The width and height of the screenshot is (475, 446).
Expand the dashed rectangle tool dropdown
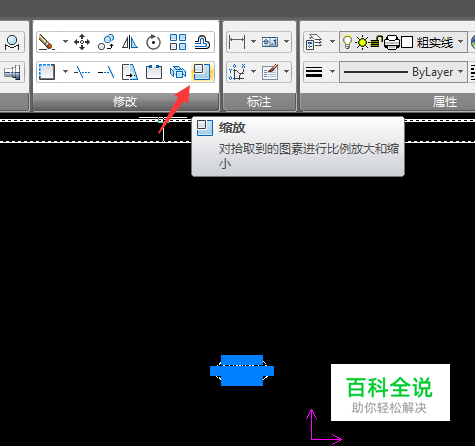65,71
